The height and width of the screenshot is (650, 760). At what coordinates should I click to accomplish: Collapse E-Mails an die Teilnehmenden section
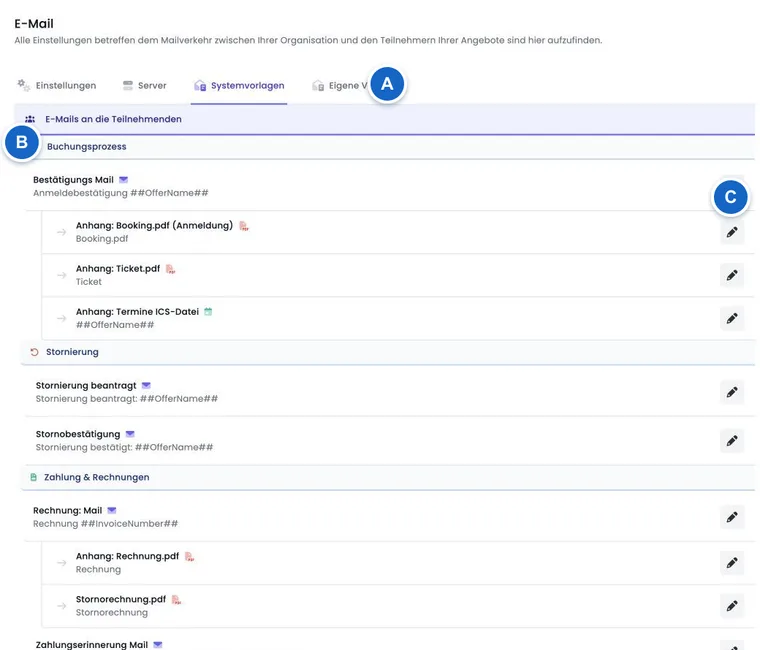384,119
